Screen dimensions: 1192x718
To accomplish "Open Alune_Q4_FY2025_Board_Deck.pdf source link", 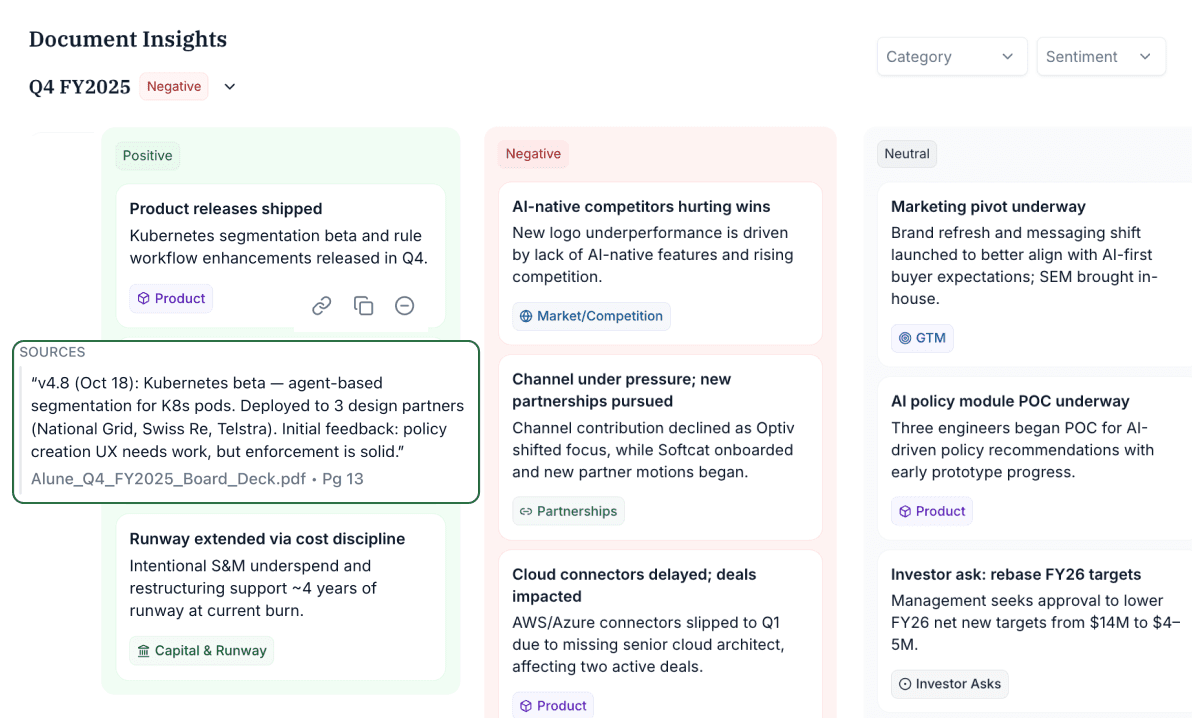I will click(x=168, y=479).
